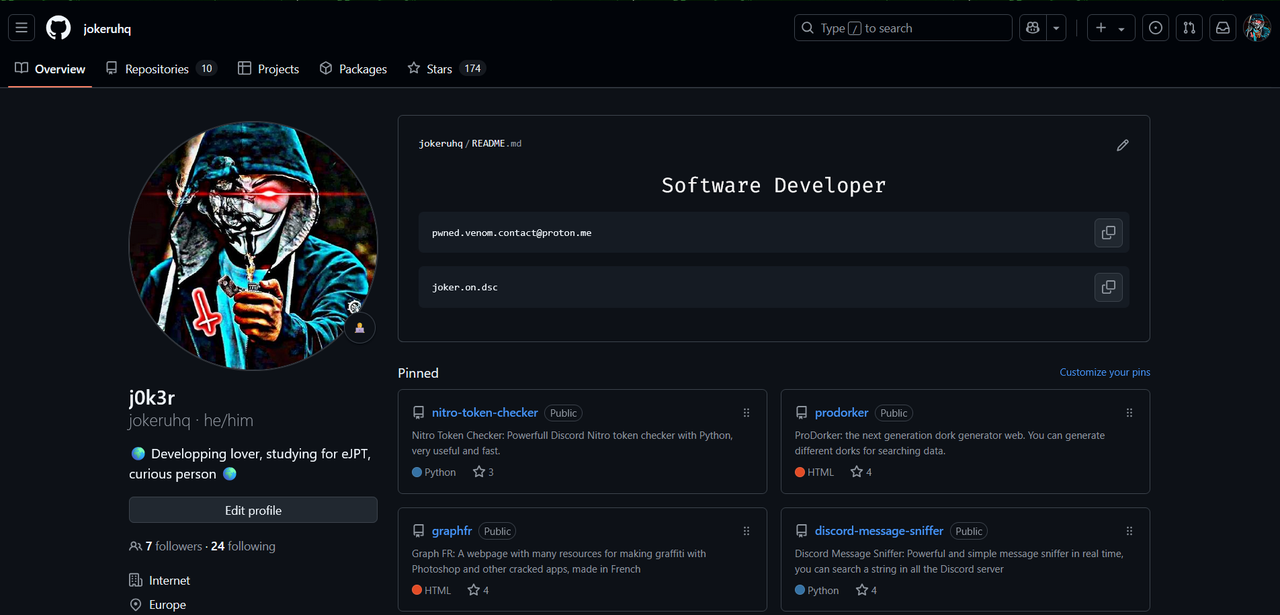The image size is (1280, 615).
Task: Click the 'j0k3r' display name
Action: tap(152, 398)
